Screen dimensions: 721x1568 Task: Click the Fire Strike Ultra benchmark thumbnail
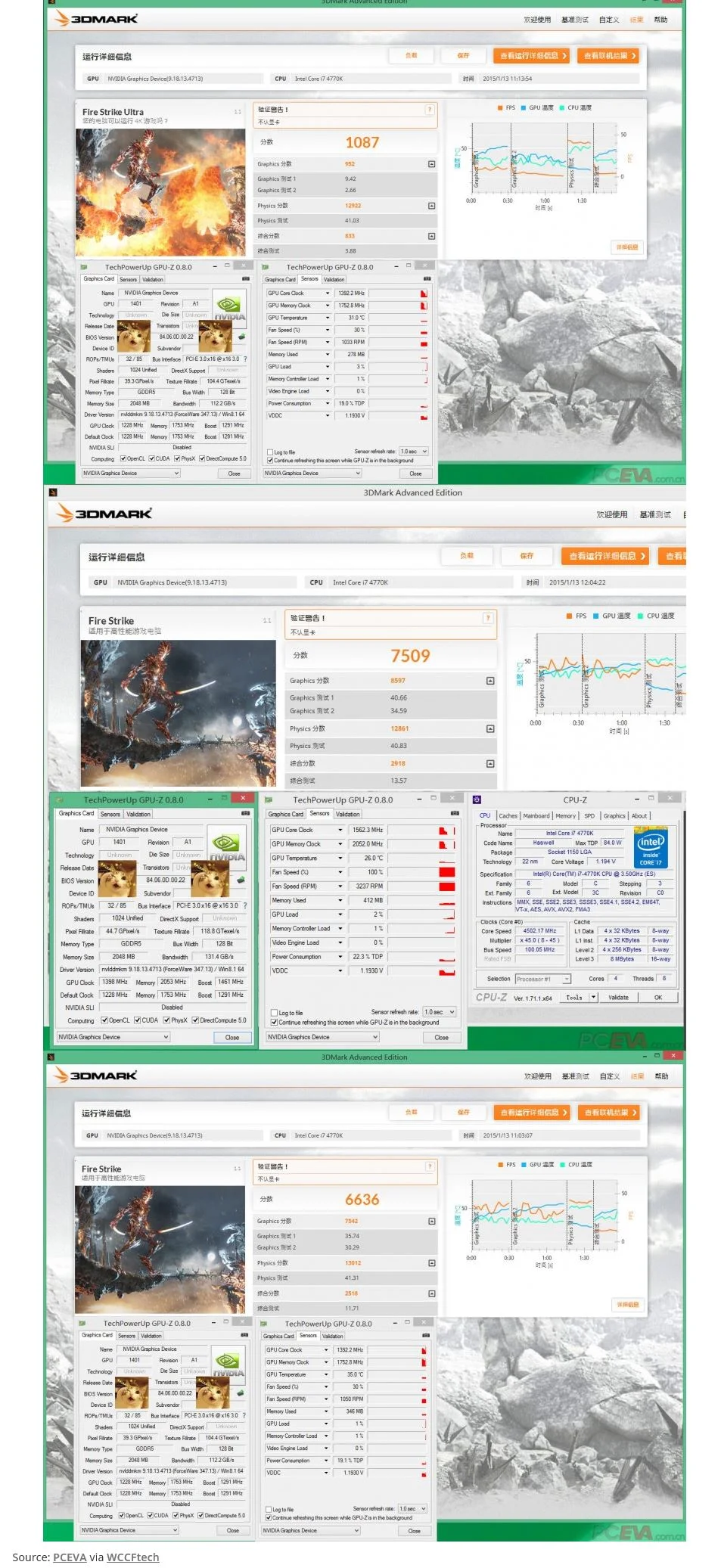[160, 192]
